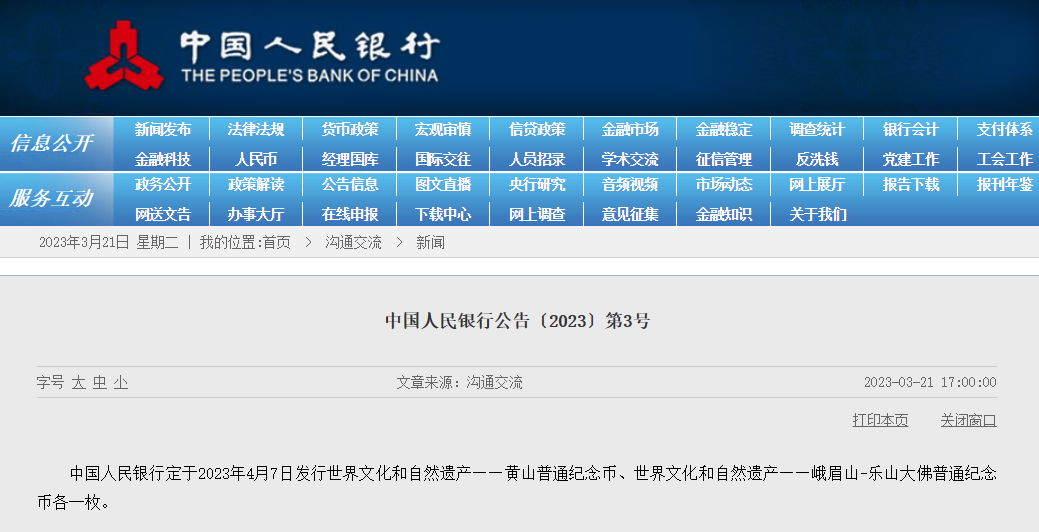This screenshot has height=532, width=1039.
Task: Select 音频视频 navigation item
Action: pos(630,184)
